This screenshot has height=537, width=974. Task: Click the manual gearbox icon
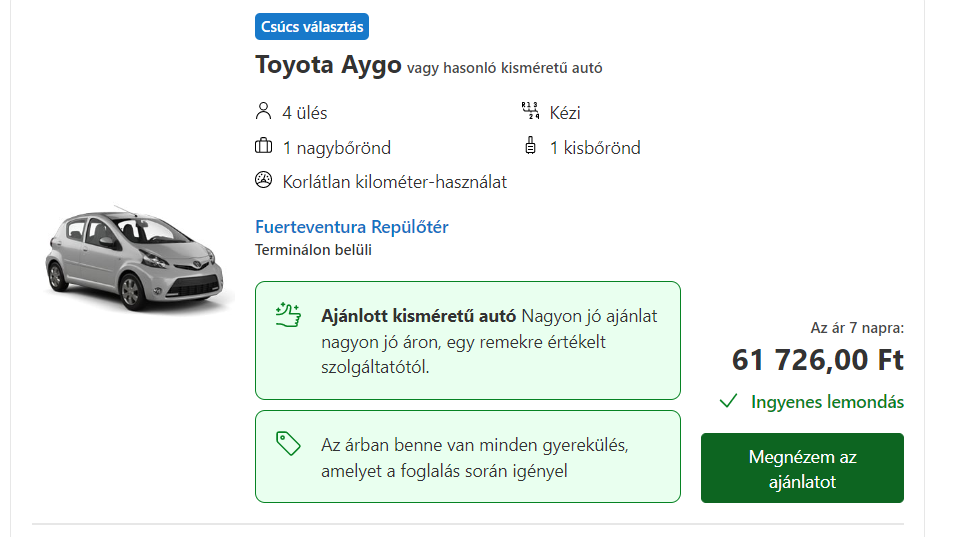[530, 111]
